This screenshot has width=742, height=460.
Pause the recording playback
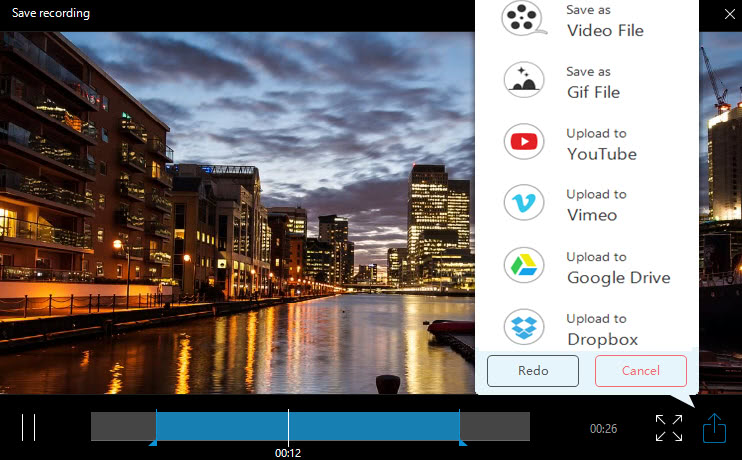[28, 427]
